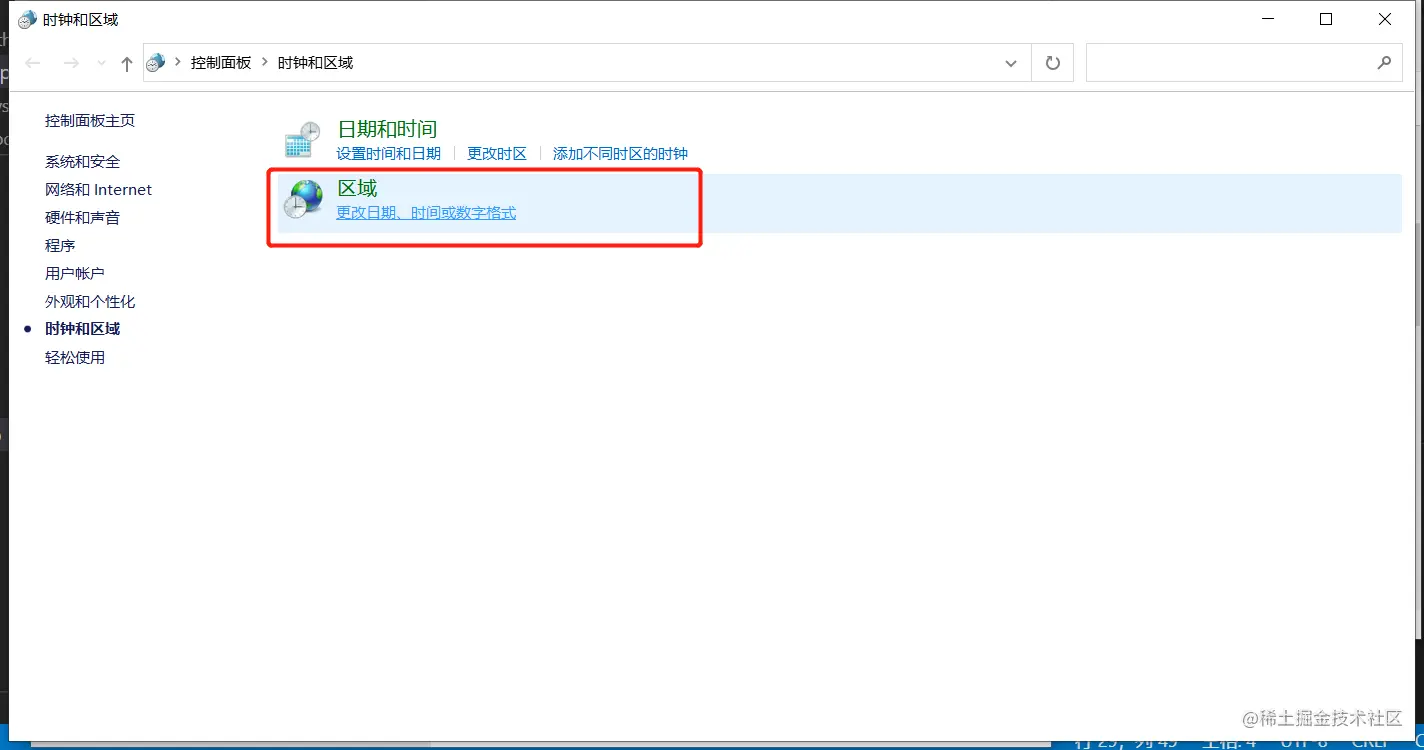Open 外观和个性化 category in sidebar
The image size is (1424, 750).
tap(90, 302)
